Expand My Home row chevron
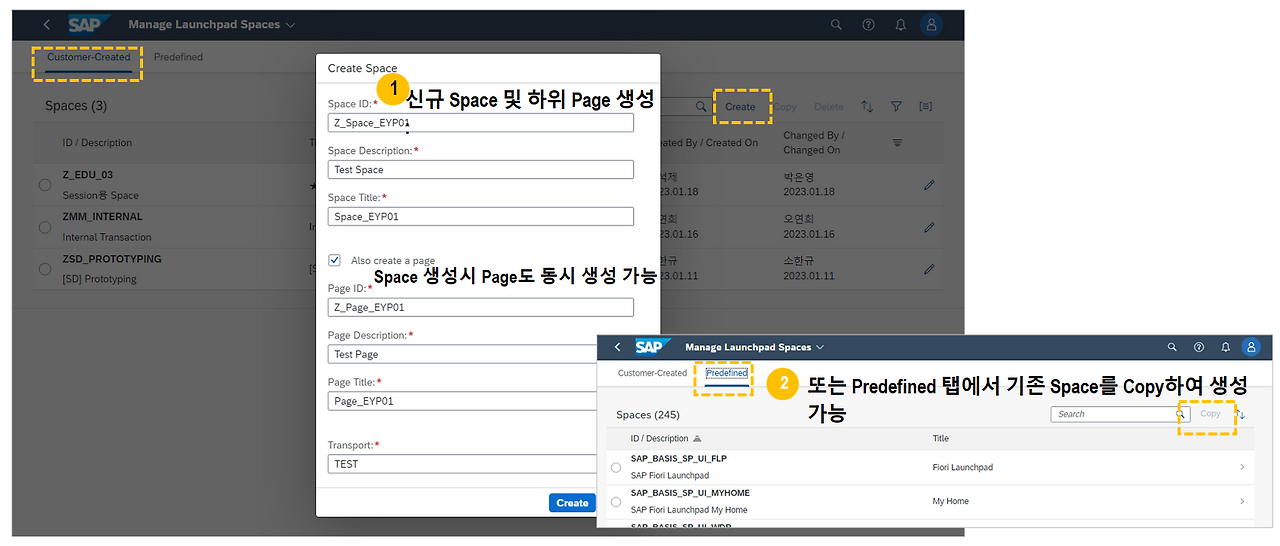This screenshot has width=1280, height=546. pyautogui.click(x=1242, y=501)
